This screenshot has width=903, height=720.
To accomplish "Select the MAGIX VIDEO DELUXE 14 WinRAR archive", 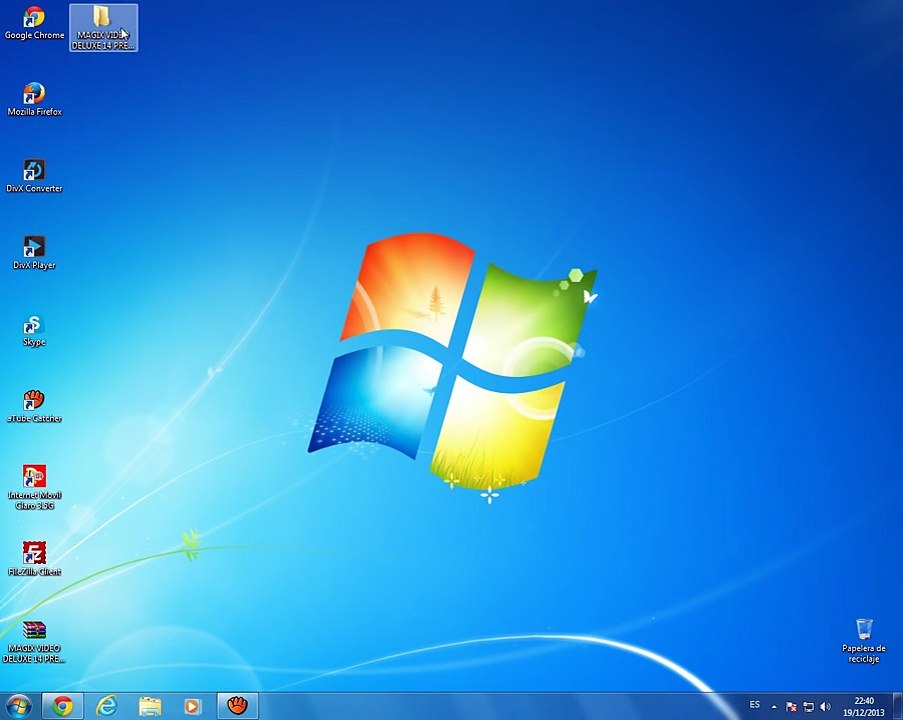I will pos(34,641).
